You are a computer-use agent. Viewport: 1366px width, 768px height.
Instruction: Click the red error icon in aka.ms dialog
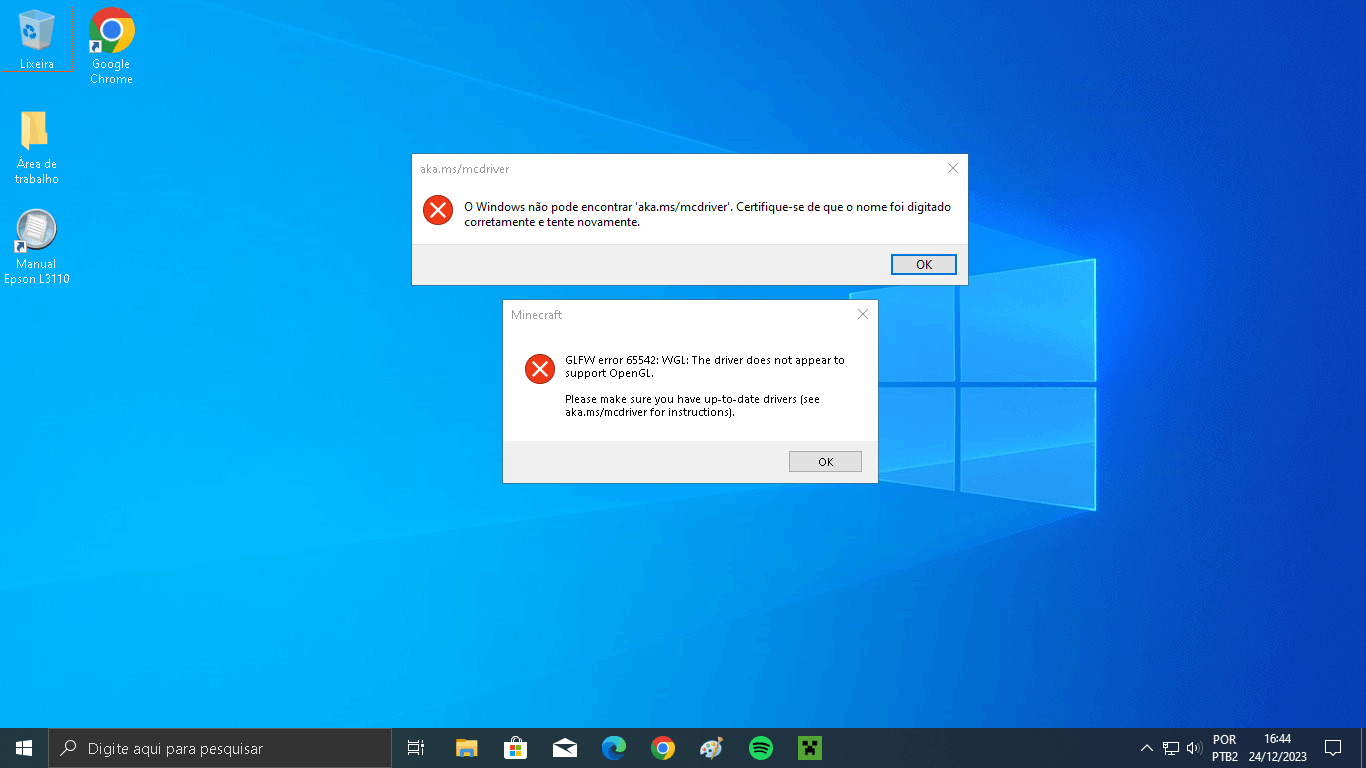[x=438, y=209]
